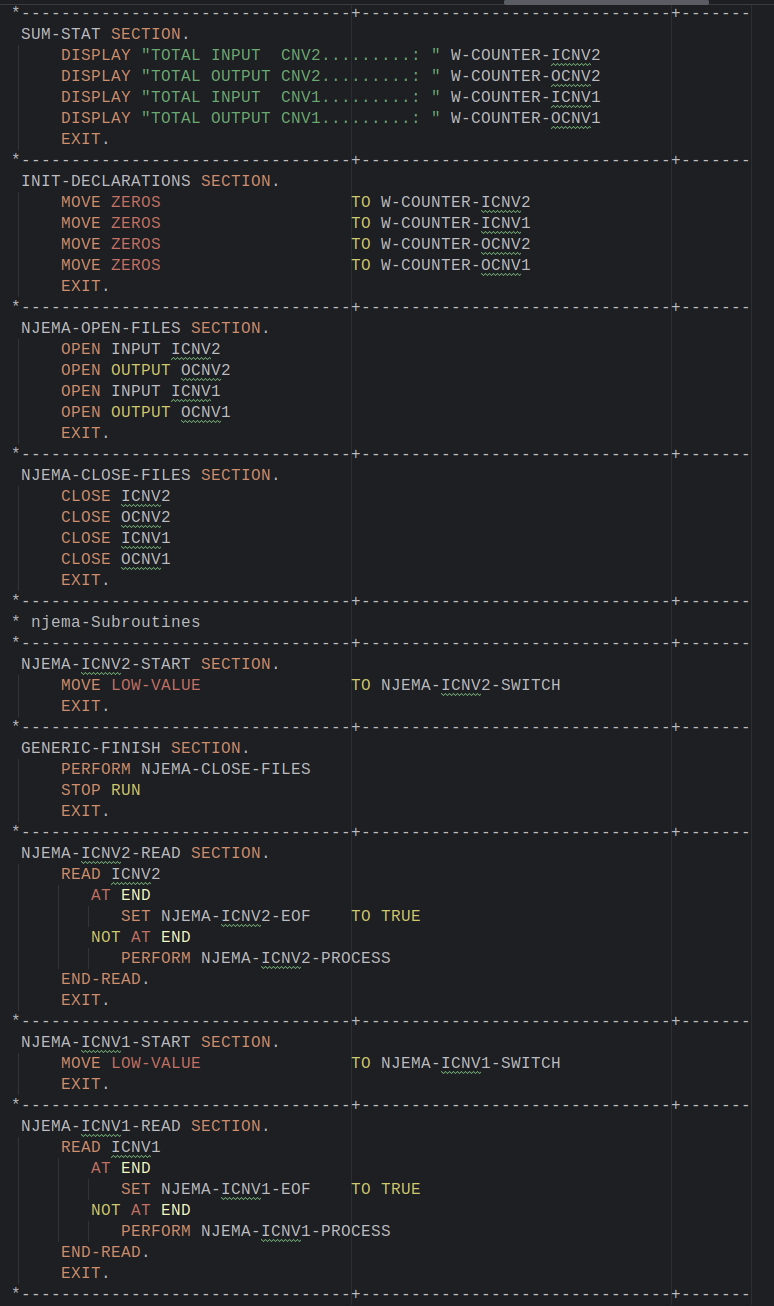The height and width of the screenshot is (1306, 774).
Task: Click the horizontal scrollbar thumb at top
Action: pos(606,2)
